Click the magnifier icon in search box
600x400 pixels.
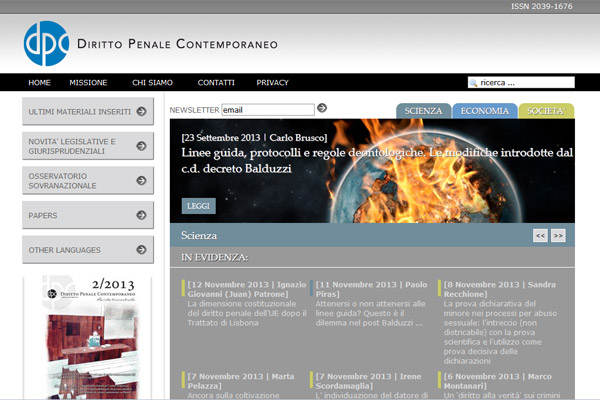(x=473, y=83)
